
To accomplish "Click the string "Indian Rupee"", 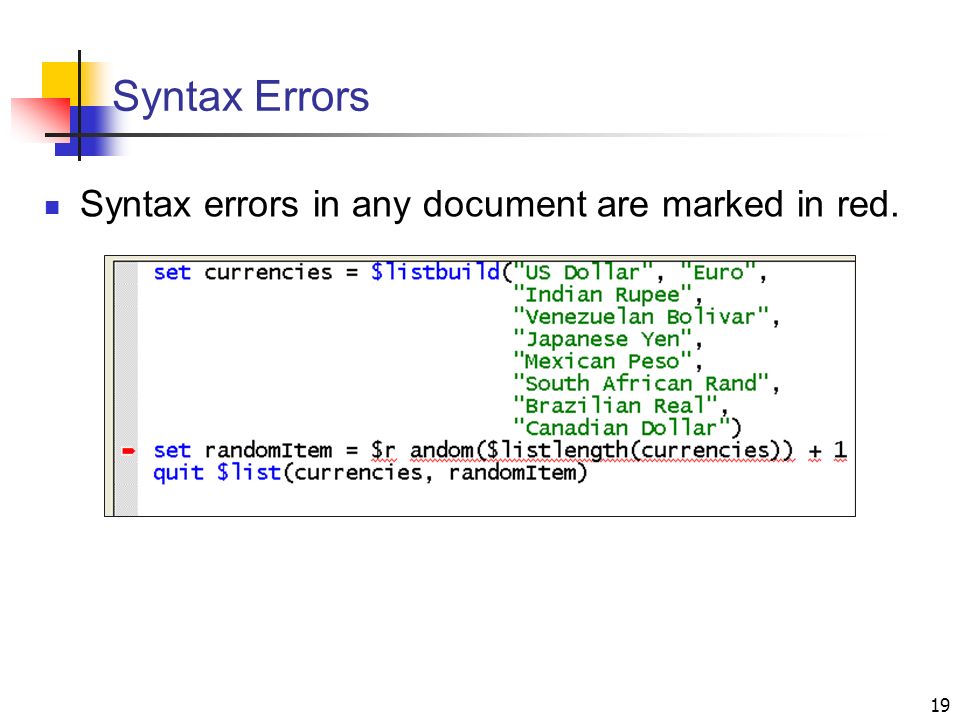I will pyautogui.click(x=602, y=294).
